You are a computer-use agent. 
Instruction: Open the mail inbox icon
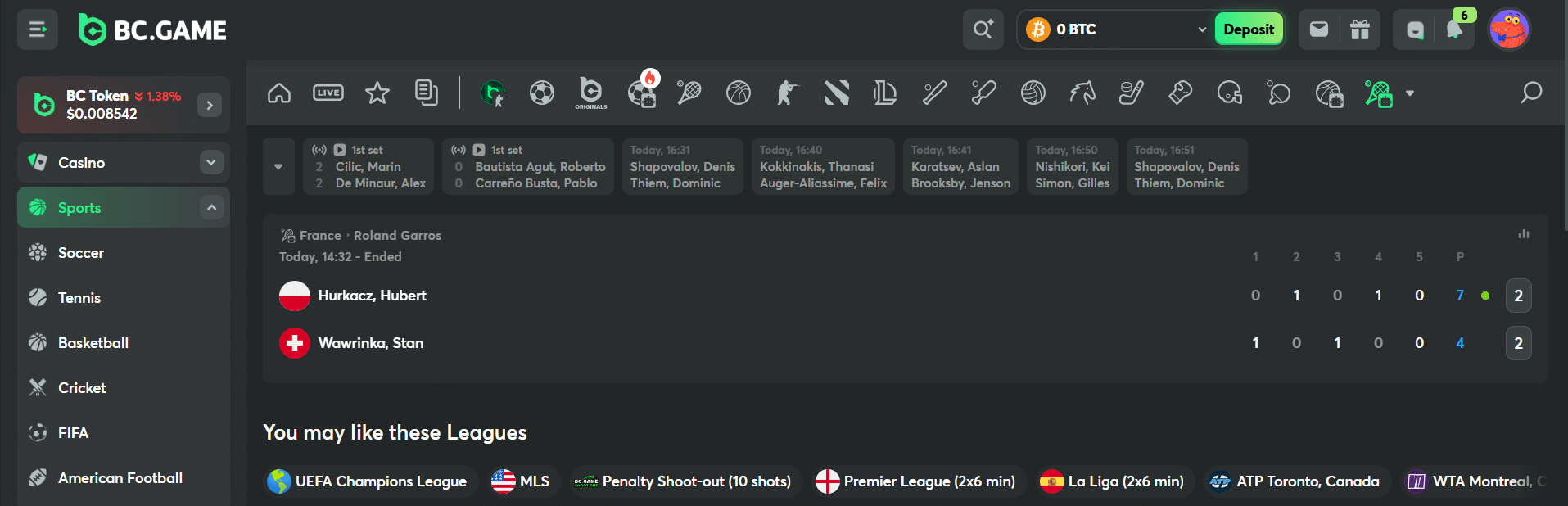1318,29
